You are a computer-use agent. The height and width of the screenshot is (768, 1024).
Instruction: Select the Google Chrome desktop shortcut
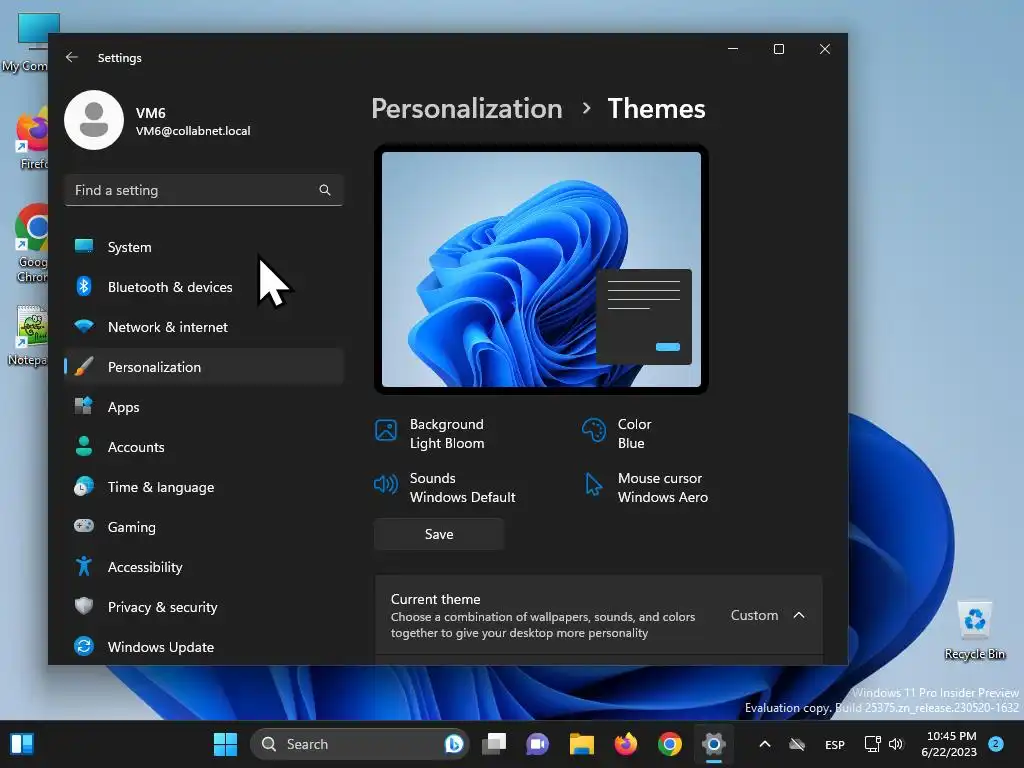[x=31, y=243]
